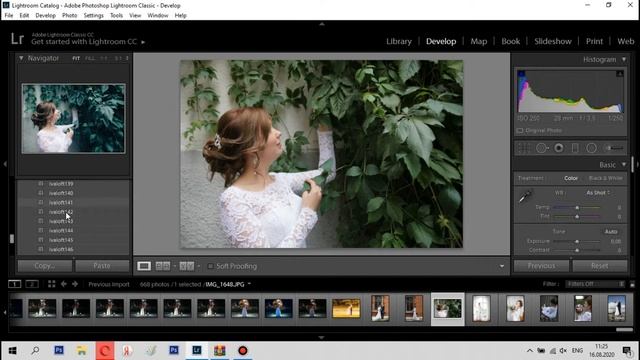Select main window button 1
Image resolution: width=640 pixels, height=360 pixels.
click(x=14, y=284)
